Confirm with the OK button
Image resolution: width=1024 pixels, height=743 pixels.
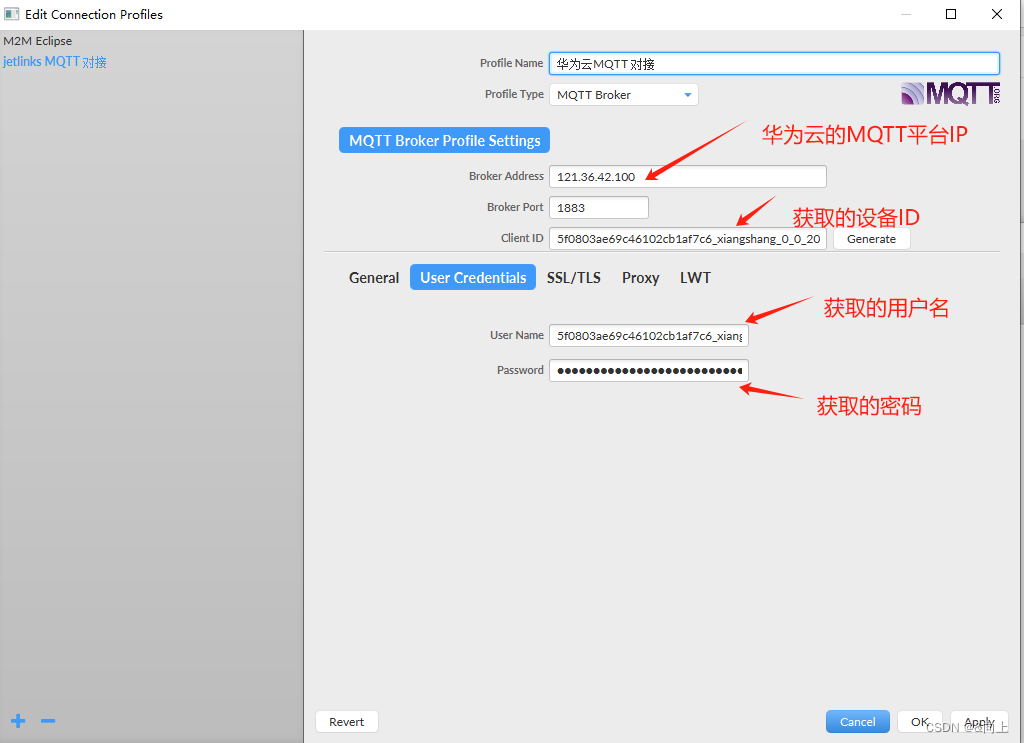[x=920, y=721]
